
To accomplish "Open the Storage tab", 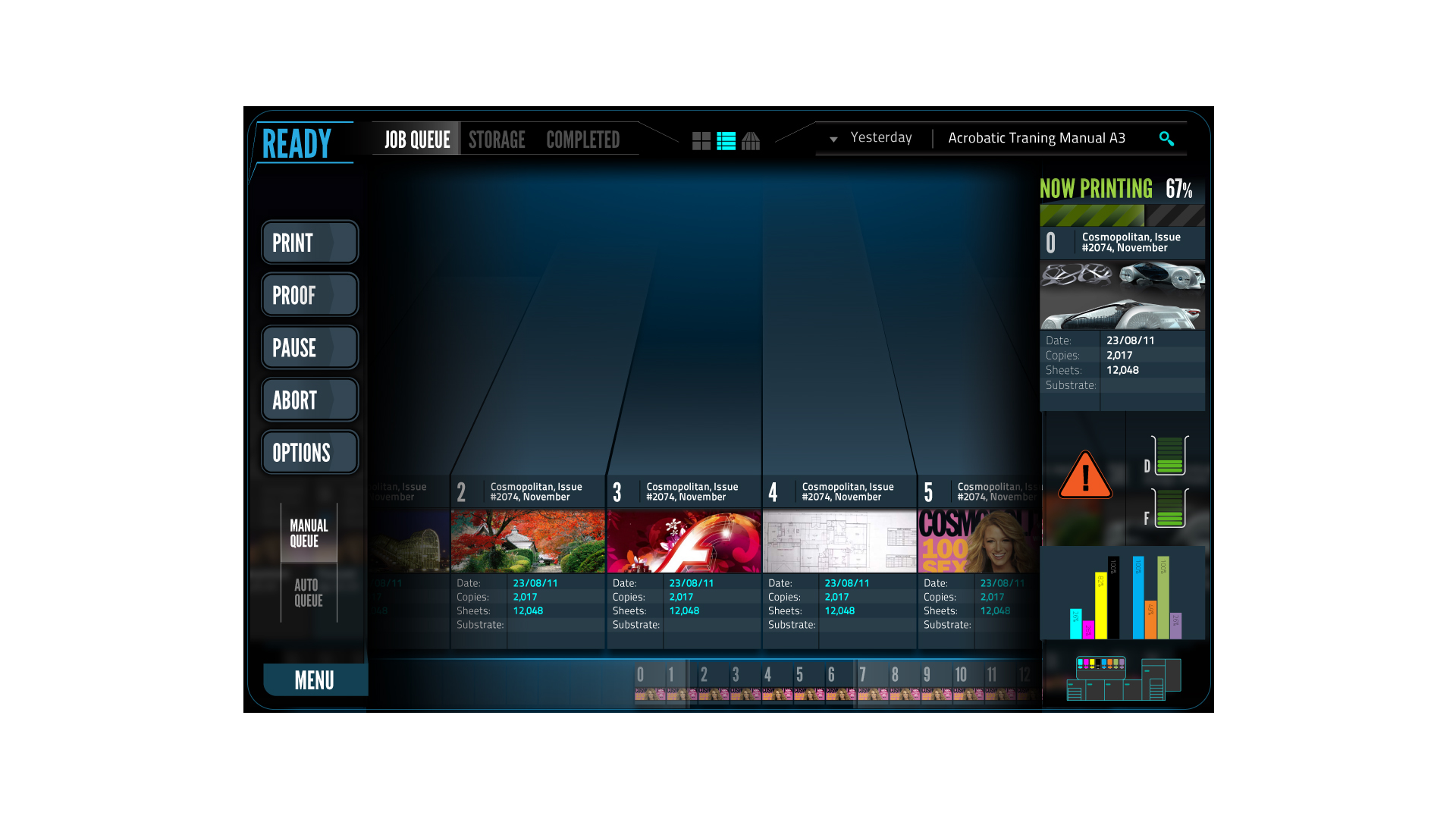I will coord(497,140).
